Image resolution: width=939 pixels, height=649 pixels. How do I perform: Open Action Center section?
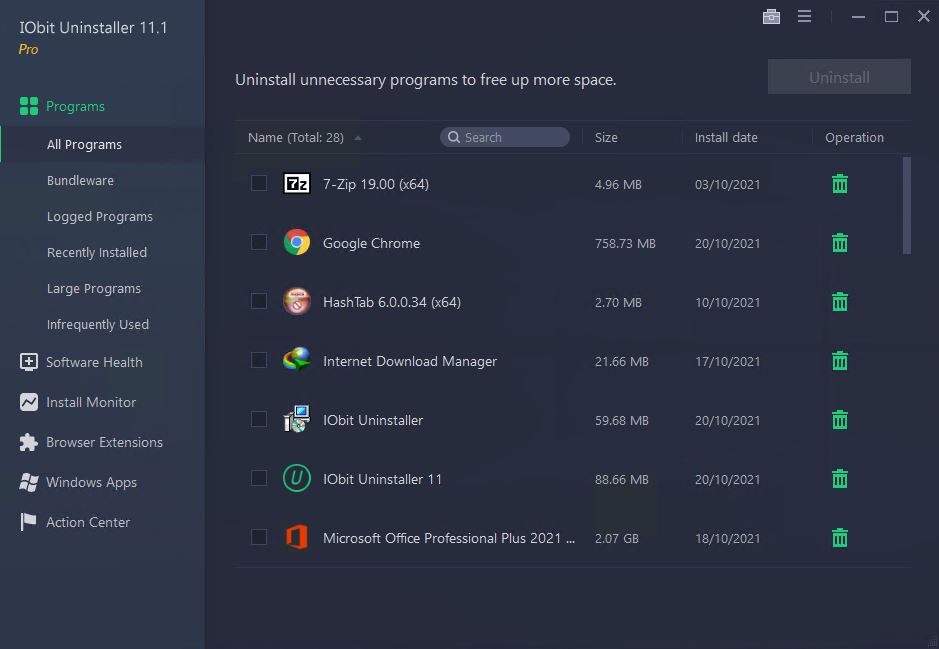click(88, 522)
